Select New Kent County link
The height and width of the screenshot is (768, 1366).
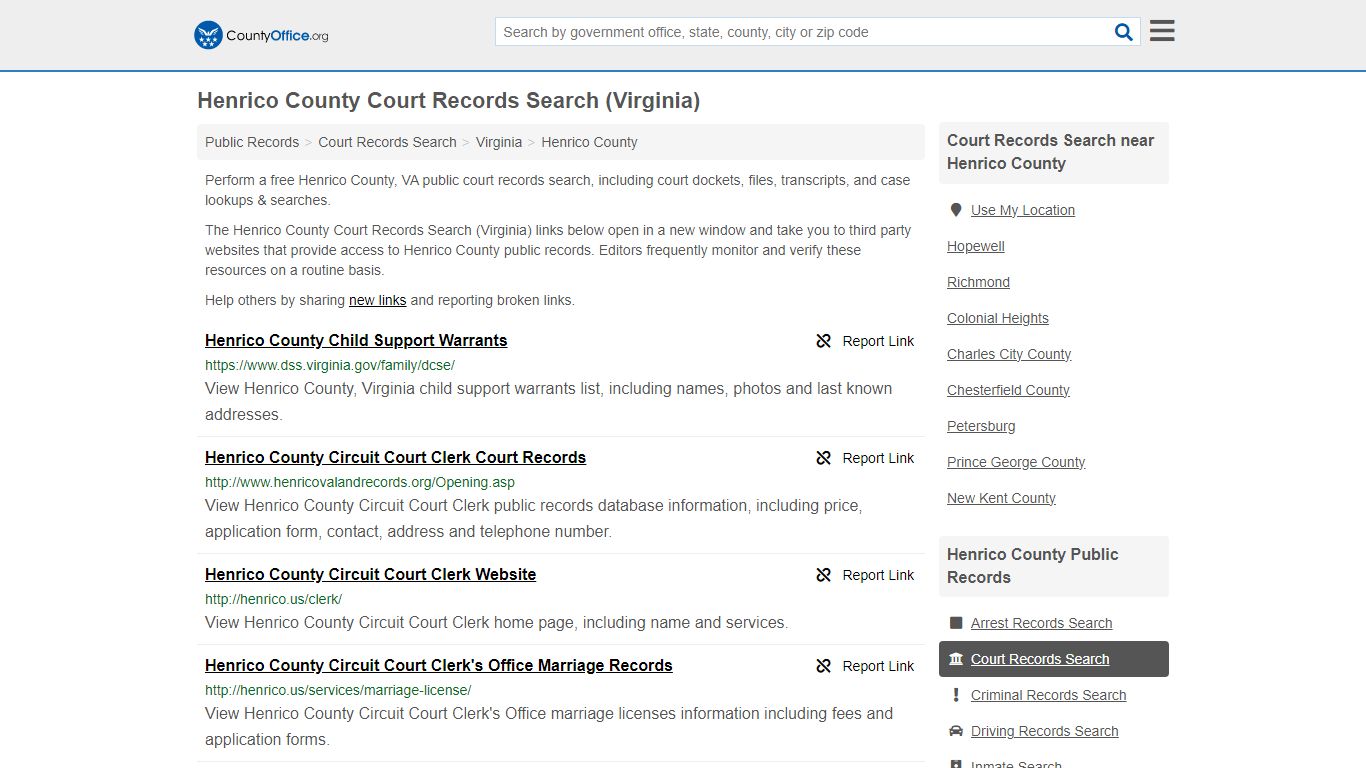coord(1001,498)
